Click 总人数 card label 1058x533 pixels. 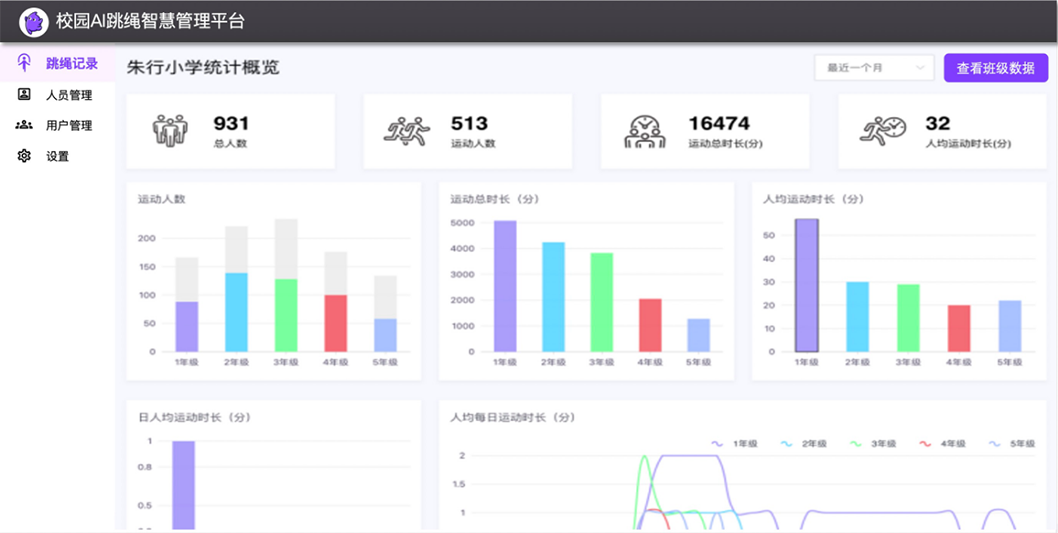tap(230, 144)
